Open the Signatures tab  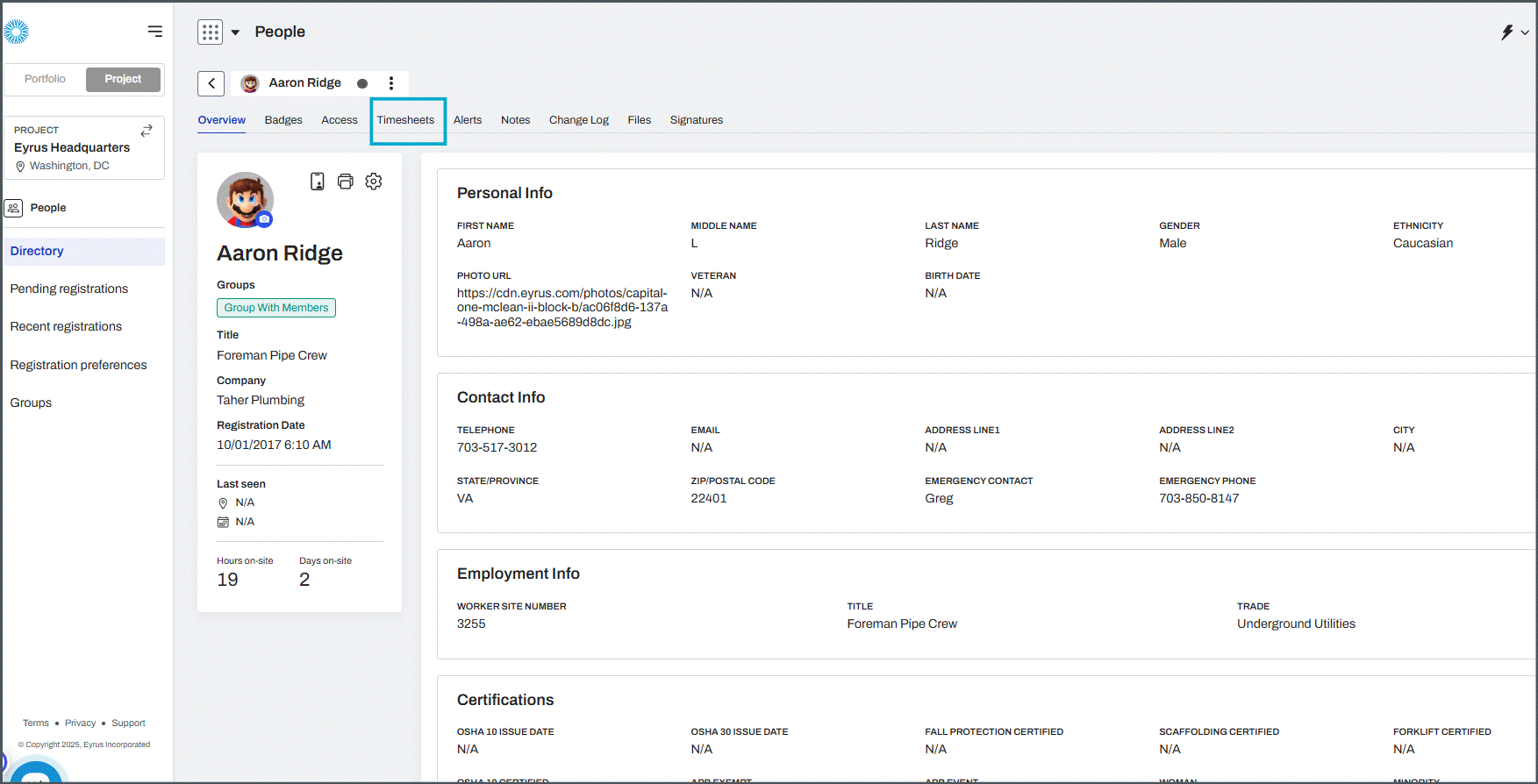697,120
